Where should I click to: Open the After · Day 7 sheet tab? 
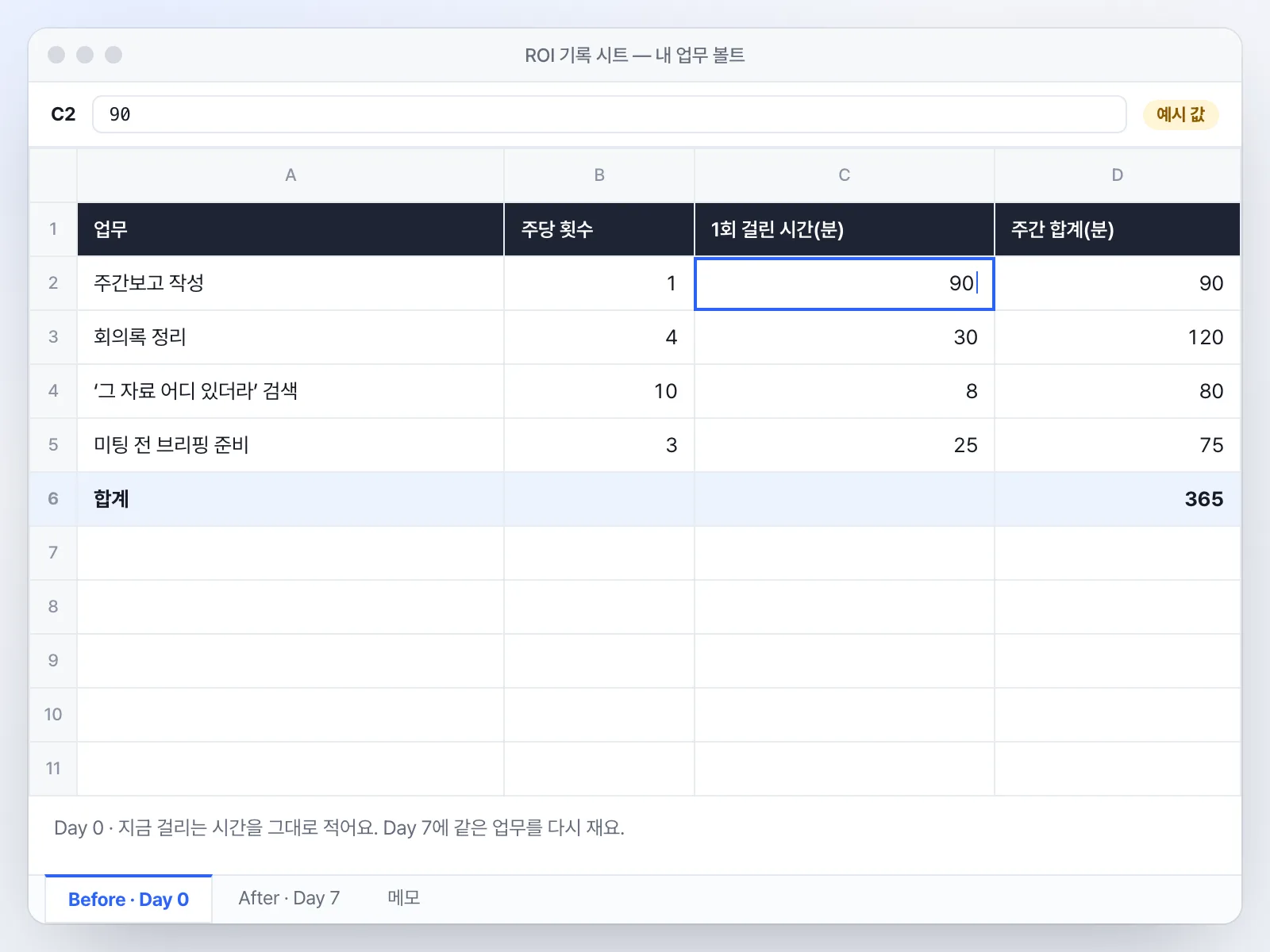coord(289,898)
